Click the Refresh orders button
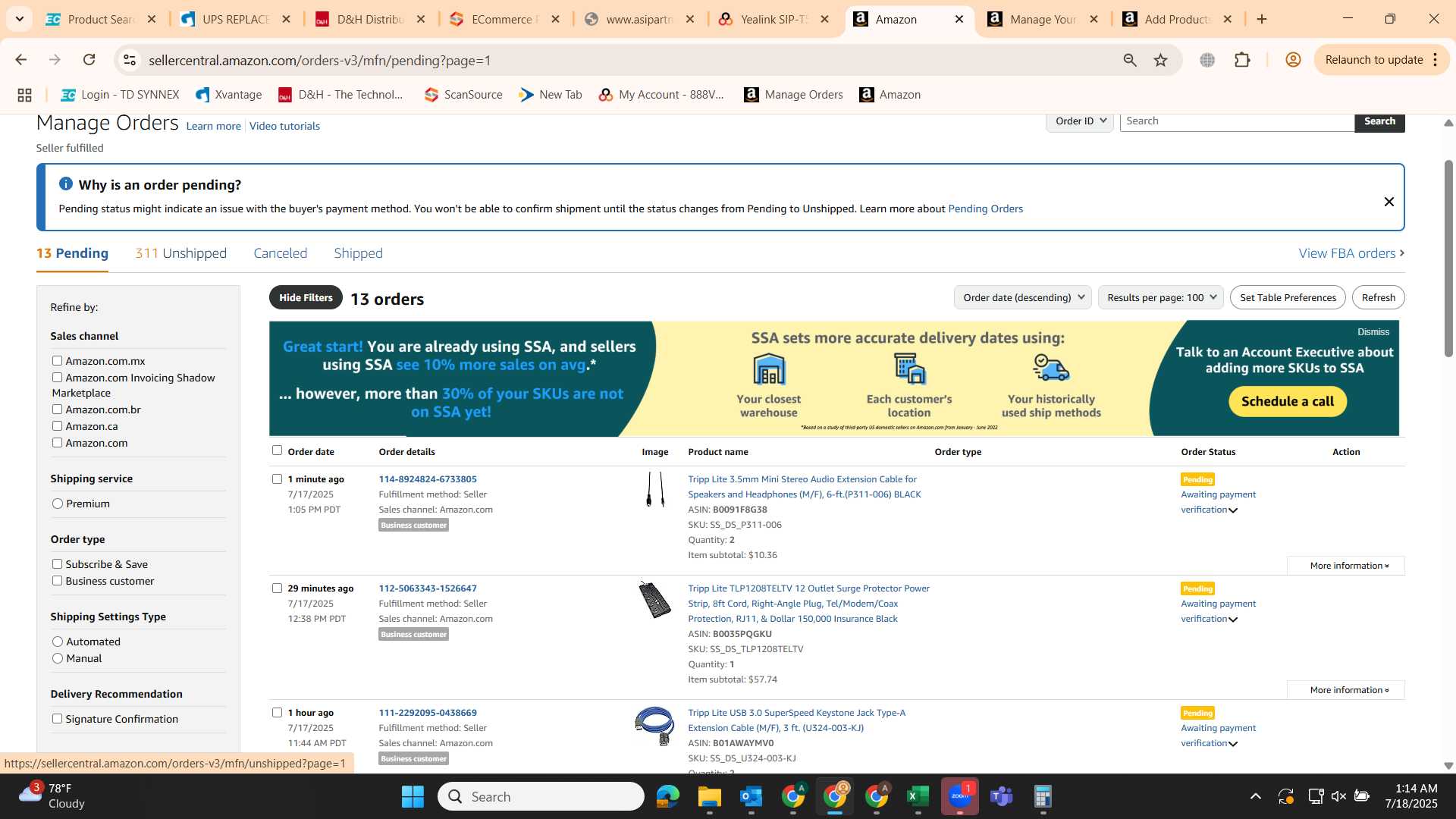Viewport: 1456px width, 819px height. point(1378,297)
